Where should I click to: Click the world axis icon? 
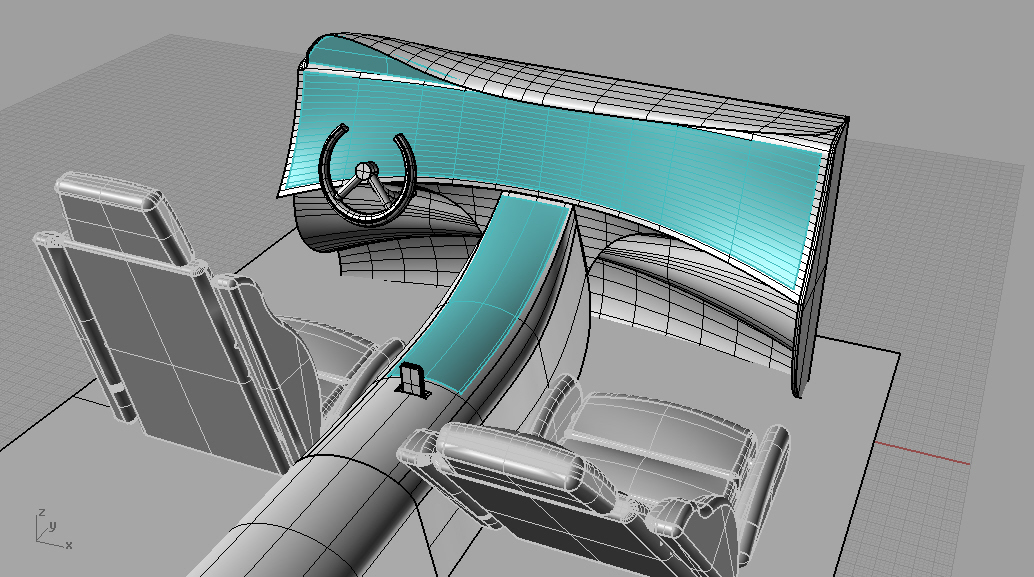[x=53, y=530]
